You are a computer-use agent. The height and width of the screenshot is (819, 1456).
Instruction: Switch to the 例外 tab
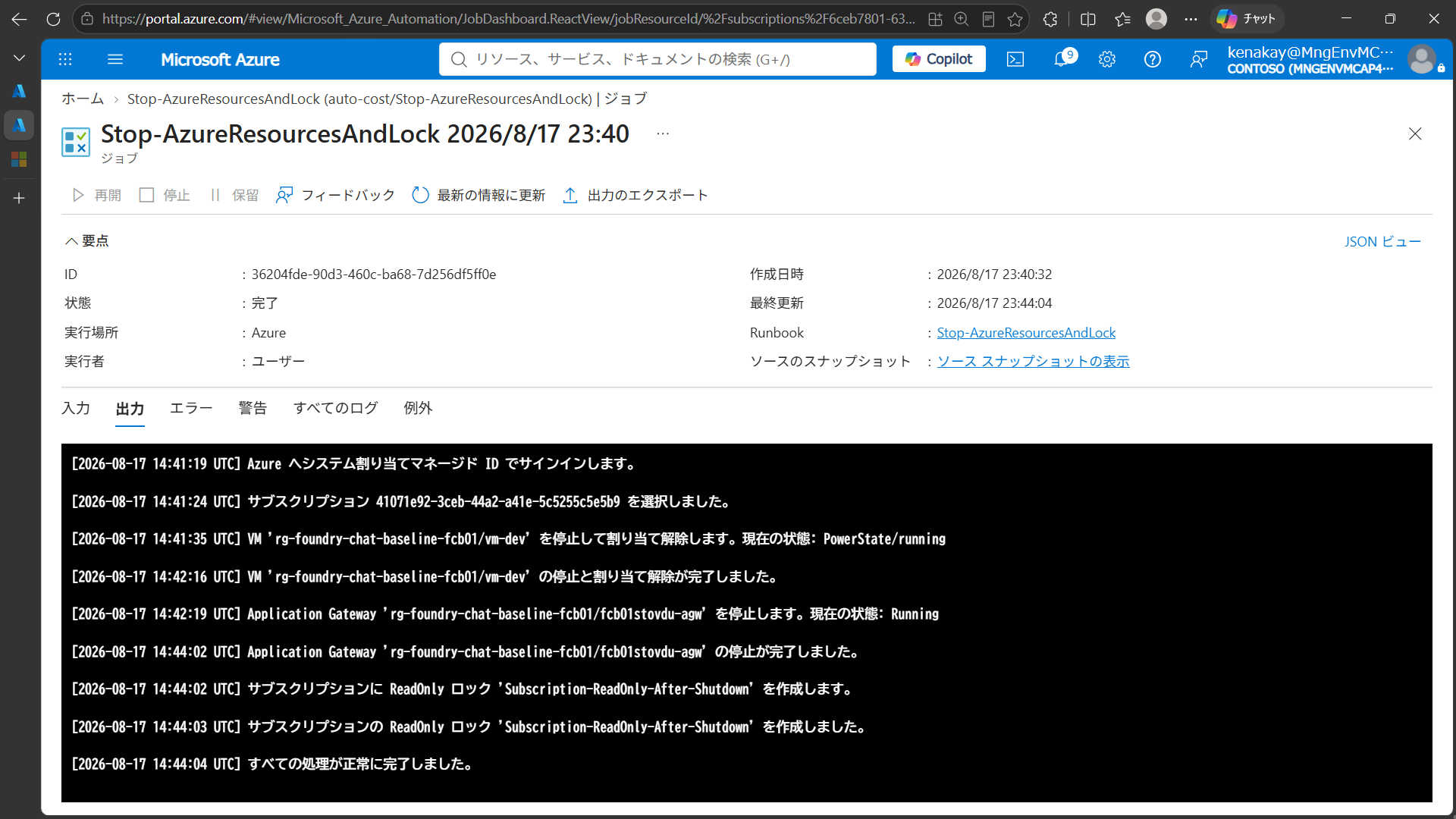pyautogui.click(x=418, y=408)
